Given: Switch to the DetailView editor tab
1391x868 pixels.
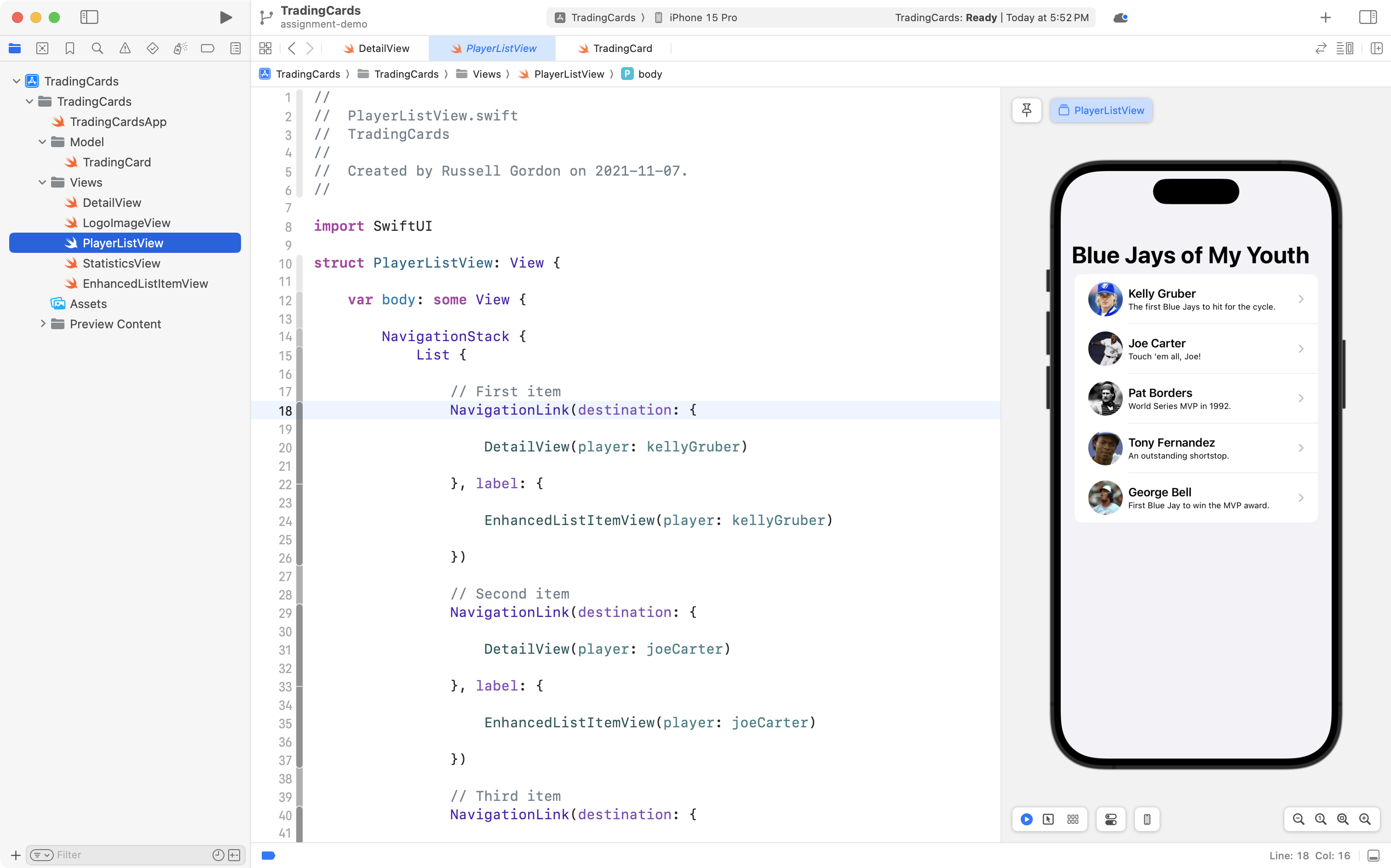Looking at the screenshot, I should tap(383, 48).
